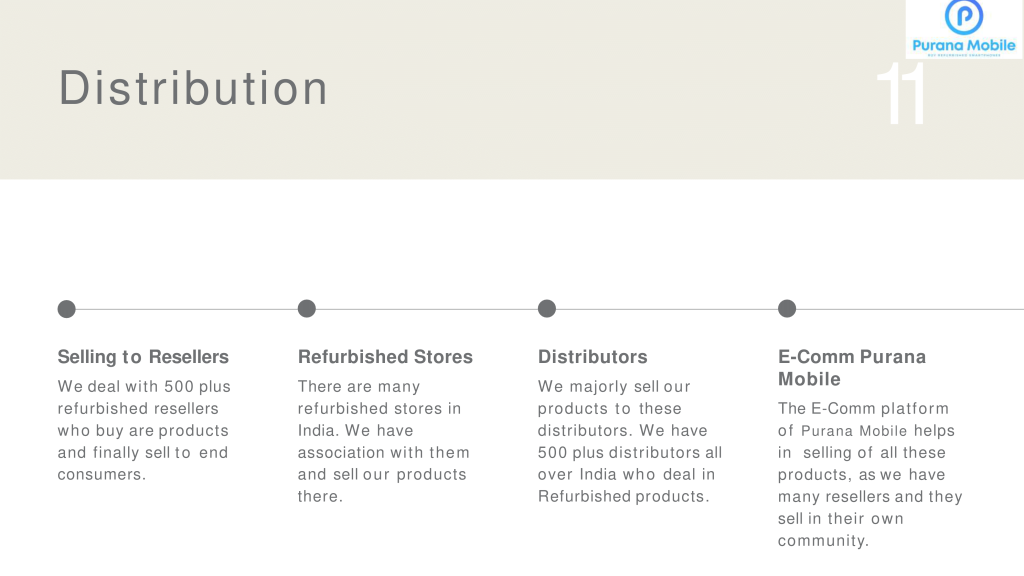Viewport: 1024px width, 576px height.
Task: Click the timeline line between Resellers and Stores
Action: [187, 309]
